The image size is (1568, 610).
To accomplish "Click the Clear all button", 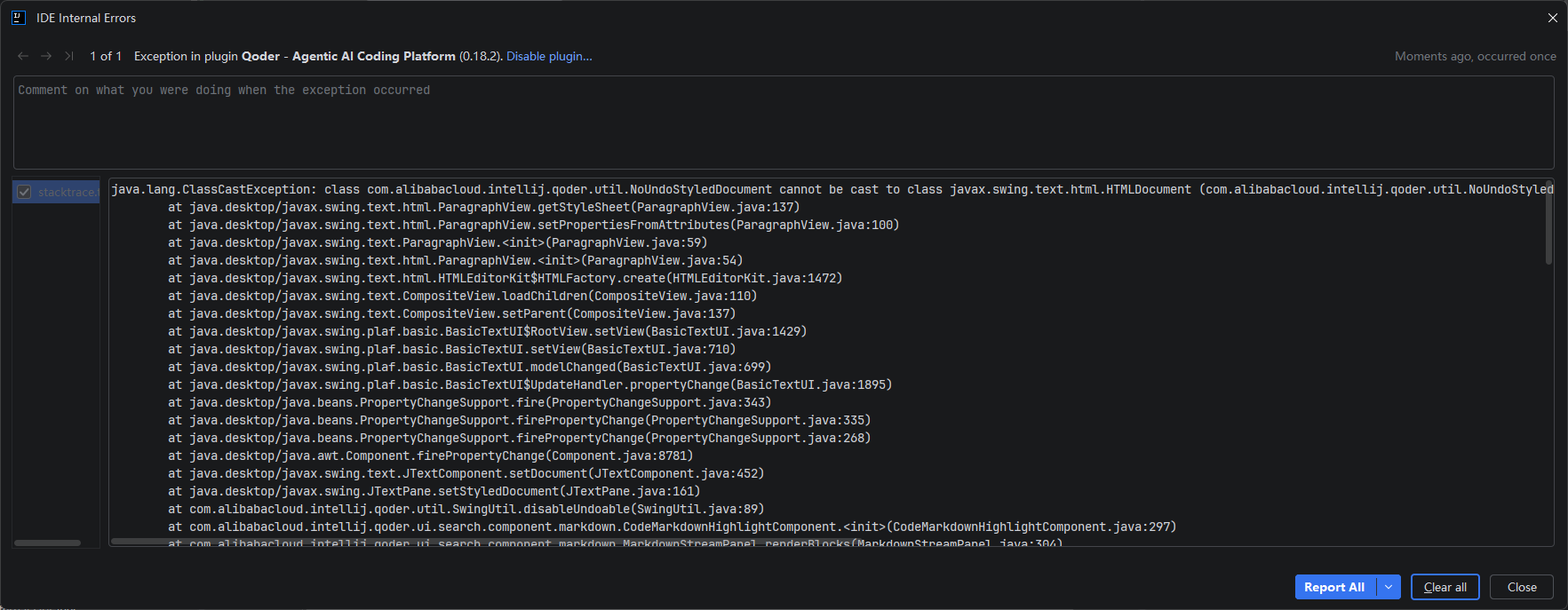I will click(x=1445, y=587).
